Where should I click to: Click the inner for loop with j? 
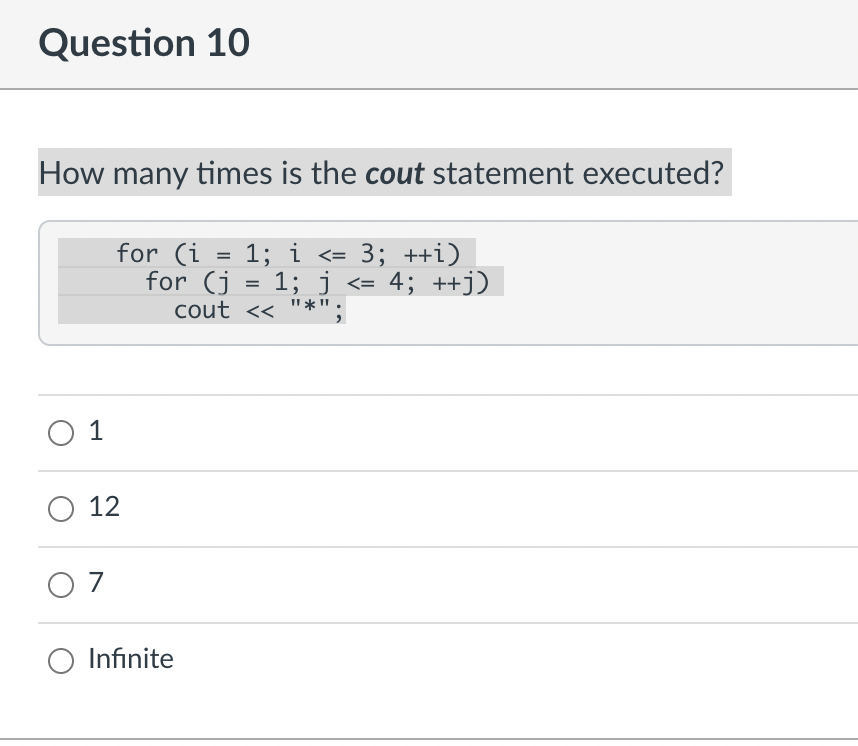(x=317, y=282)
